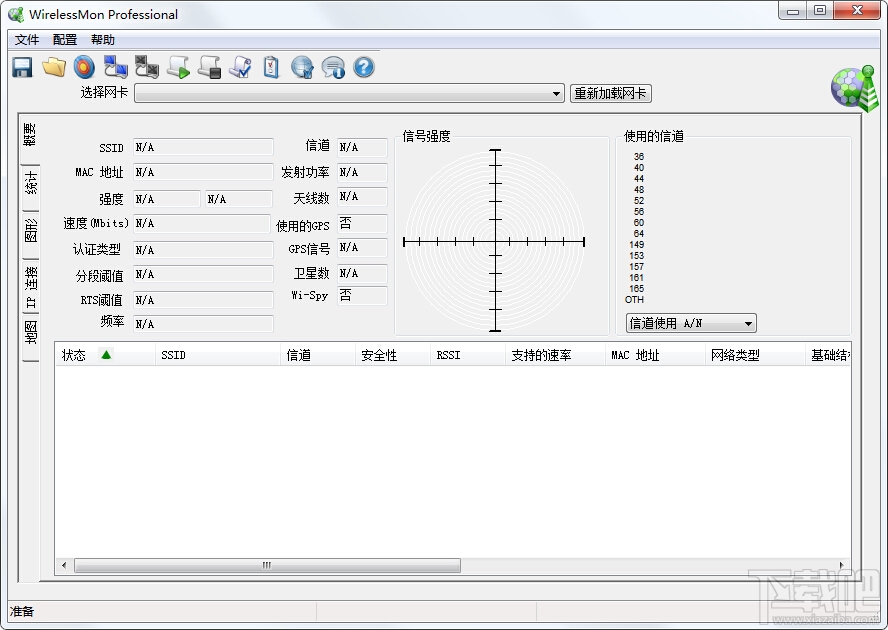Click the 信号强度 radar chart

(495, 241)
